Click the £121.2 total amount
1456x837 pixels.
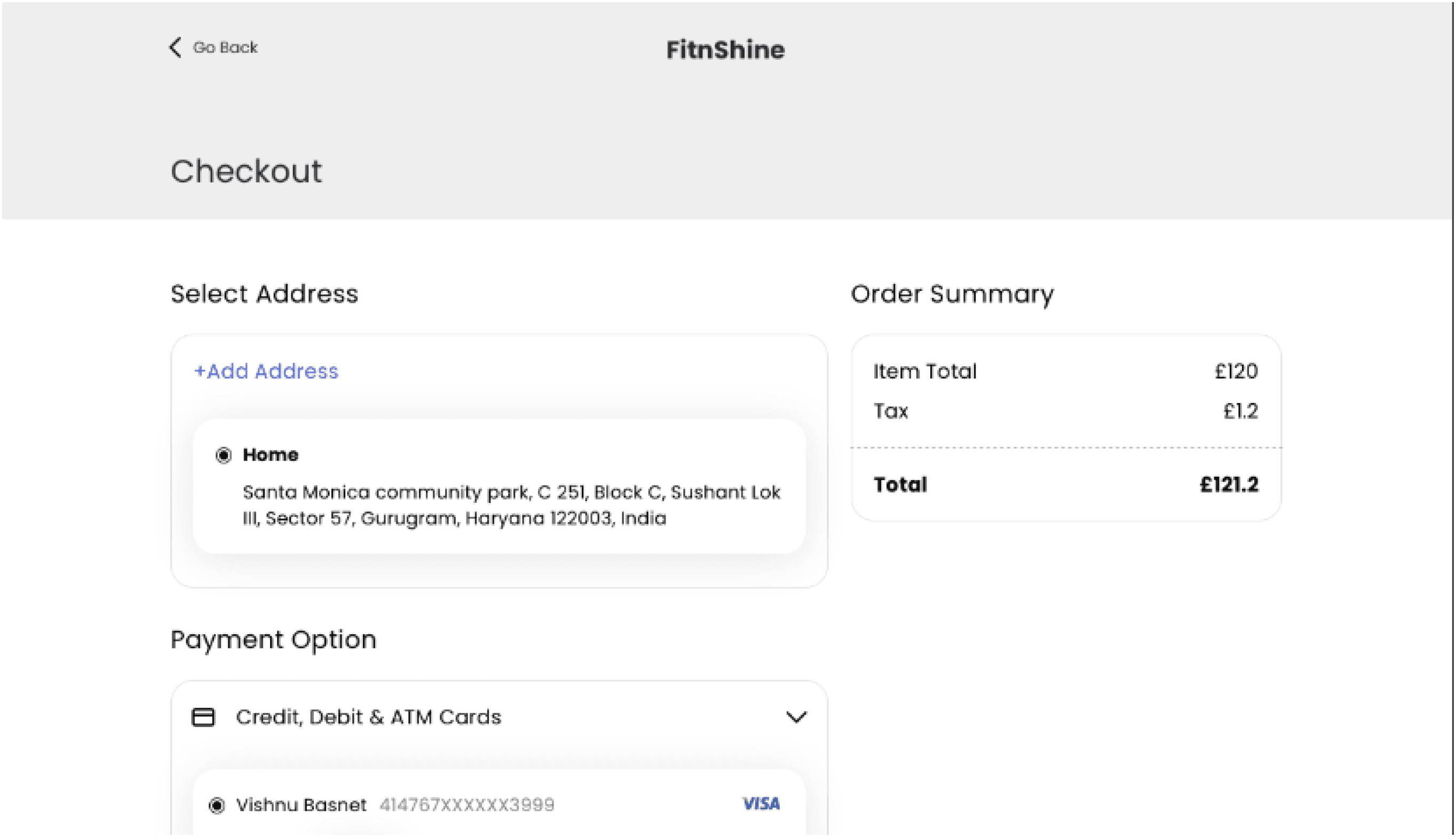[1229, 485]
